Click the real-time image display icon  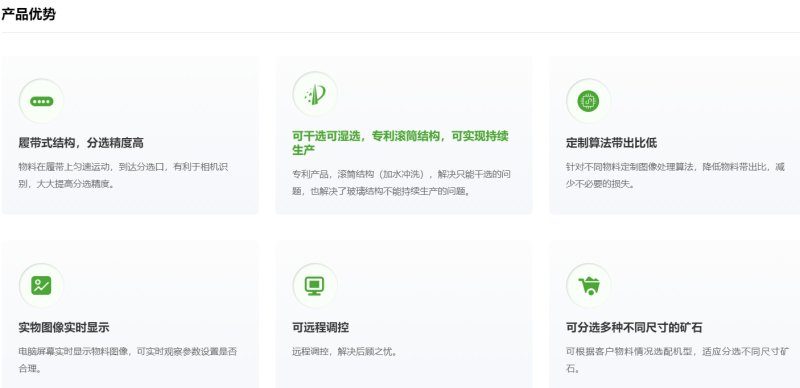(41, 285)
